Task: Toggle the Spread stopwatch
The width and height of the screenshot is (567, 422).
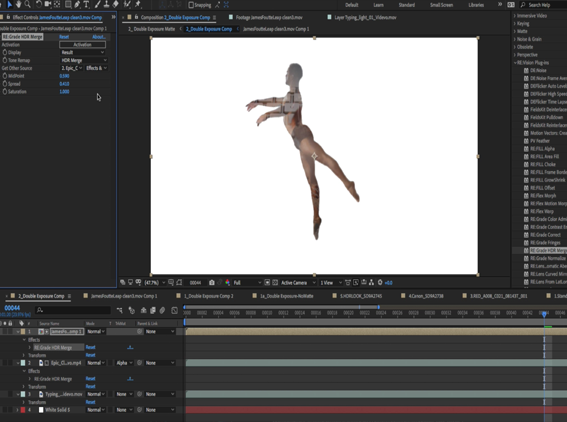Action: coord(5,84)
